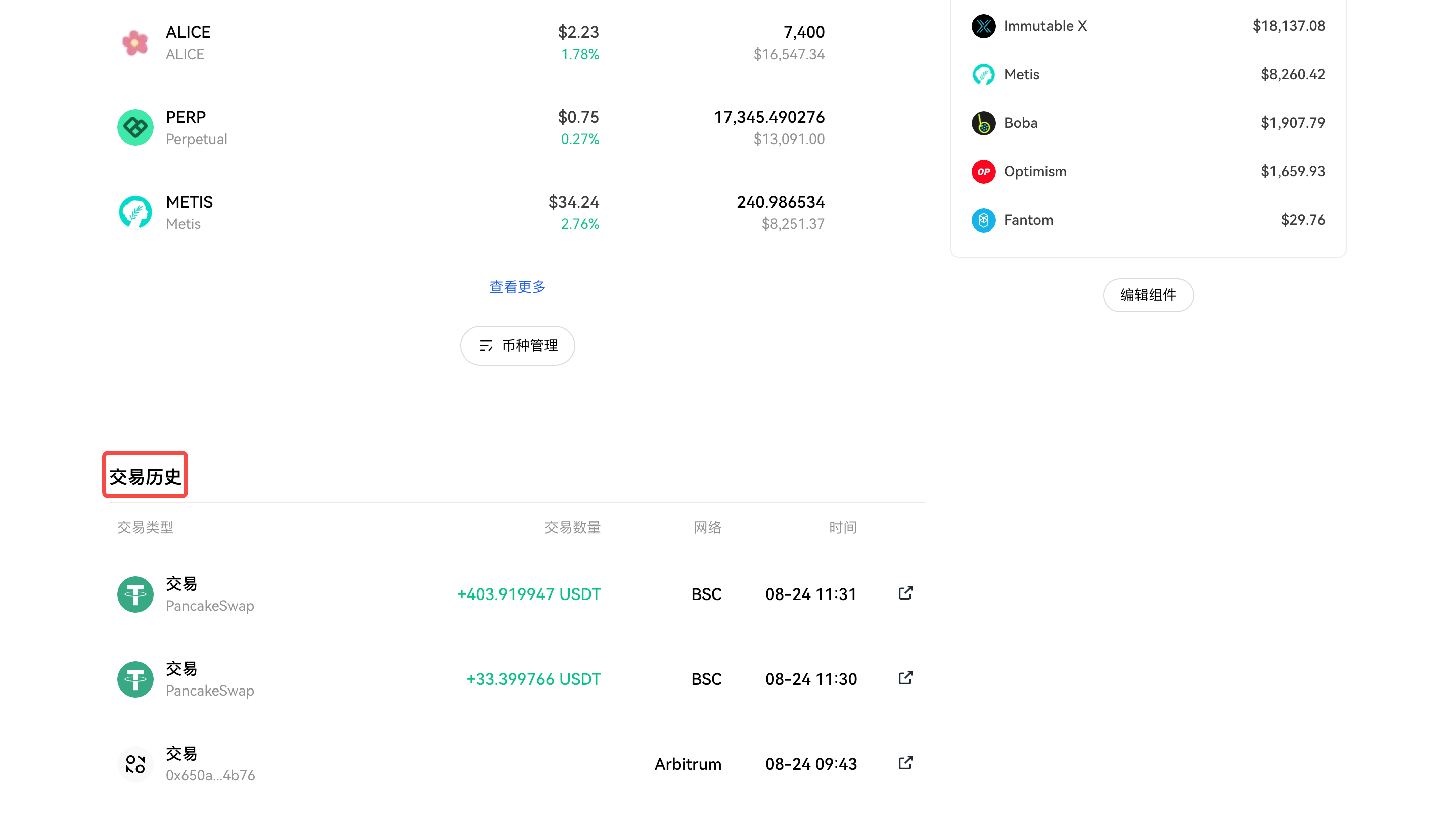Click the 网络 column header
The image size is (1456, 827).
click(708, 528)
